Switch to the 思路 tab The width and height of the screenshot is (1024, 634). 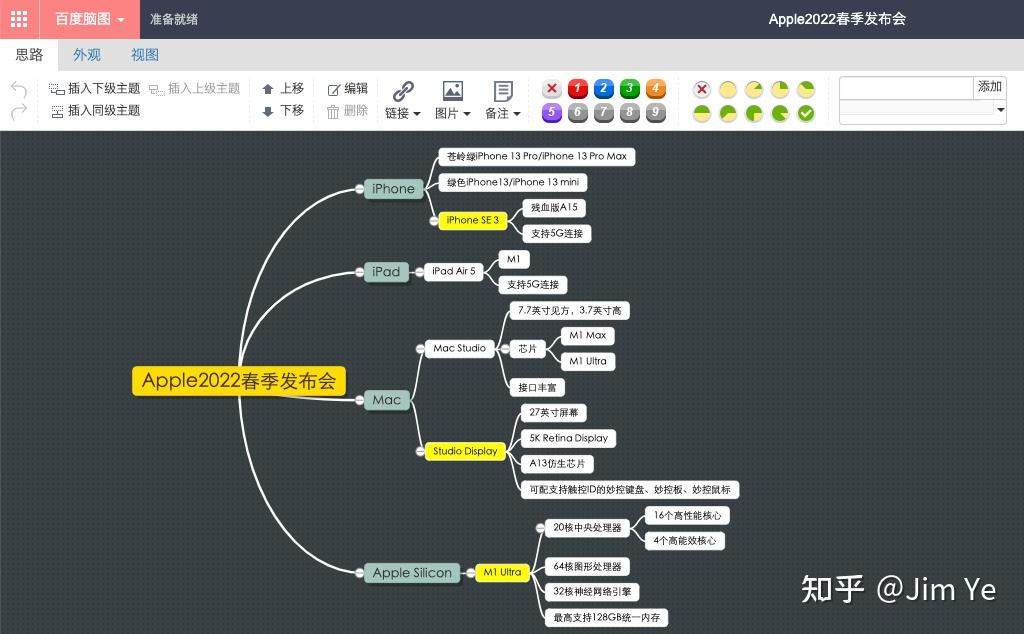29,55
